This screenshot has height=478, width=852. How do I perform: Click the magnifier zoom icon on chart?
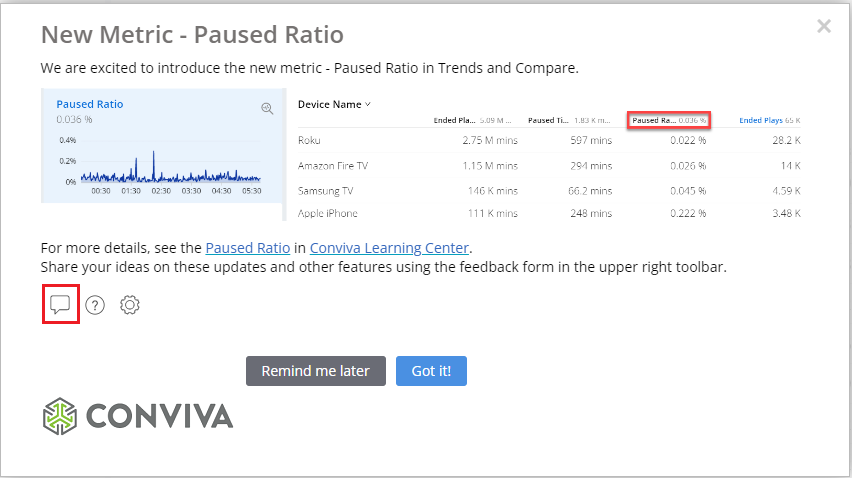point(267,109)
